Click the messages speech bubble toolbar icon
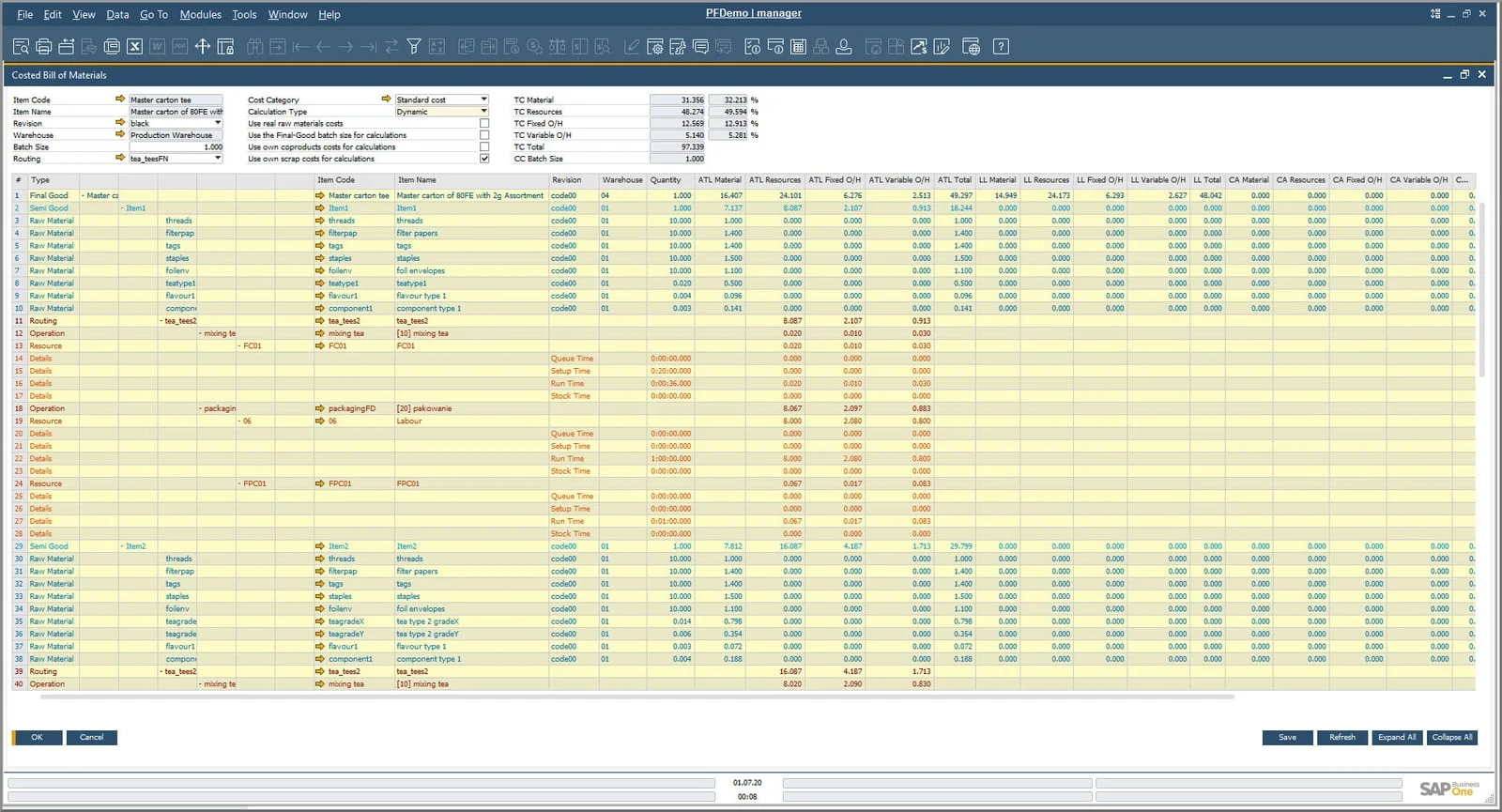 pos(700,46)
